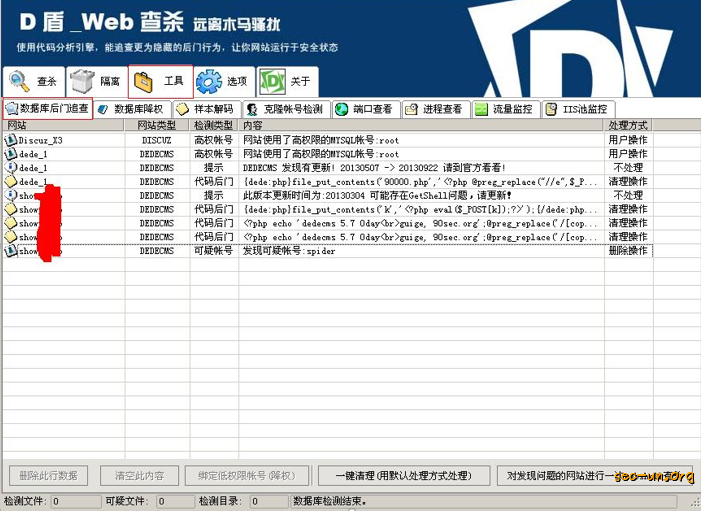Select the 进程查看 tool tab
701x511 pixels.
[436, 109]
